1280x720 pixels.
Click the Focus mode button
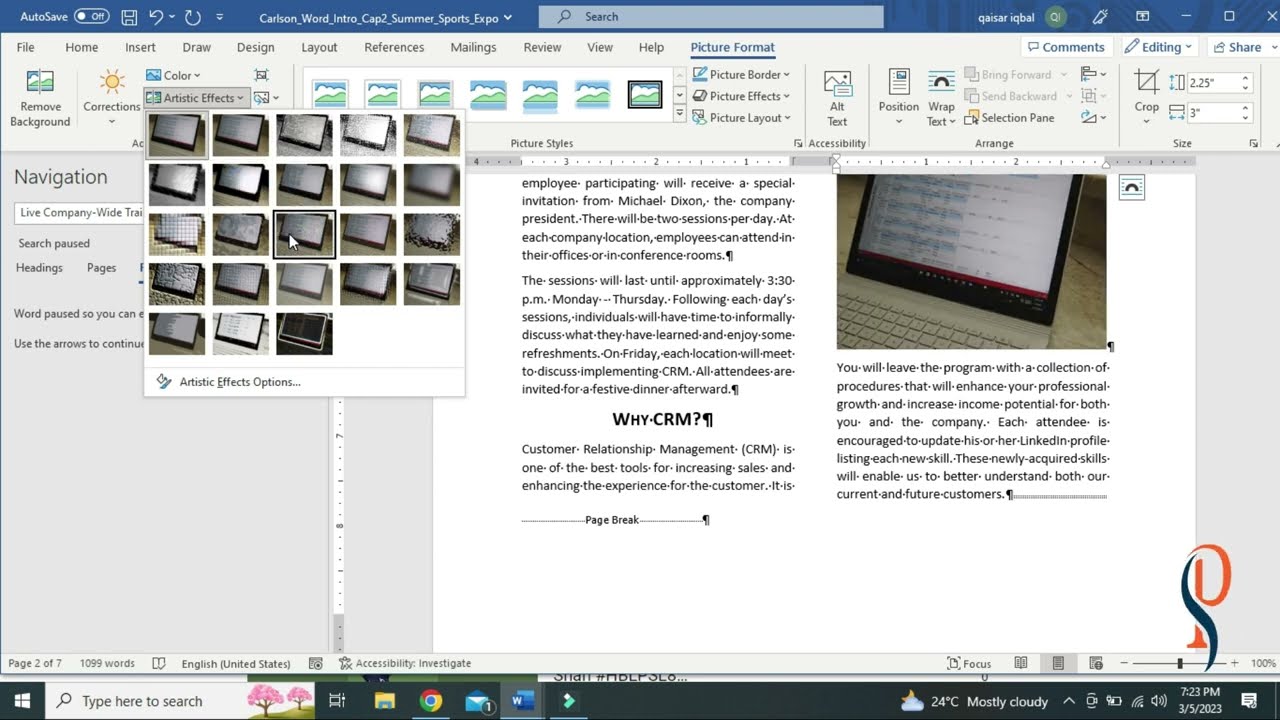(969, 663)
